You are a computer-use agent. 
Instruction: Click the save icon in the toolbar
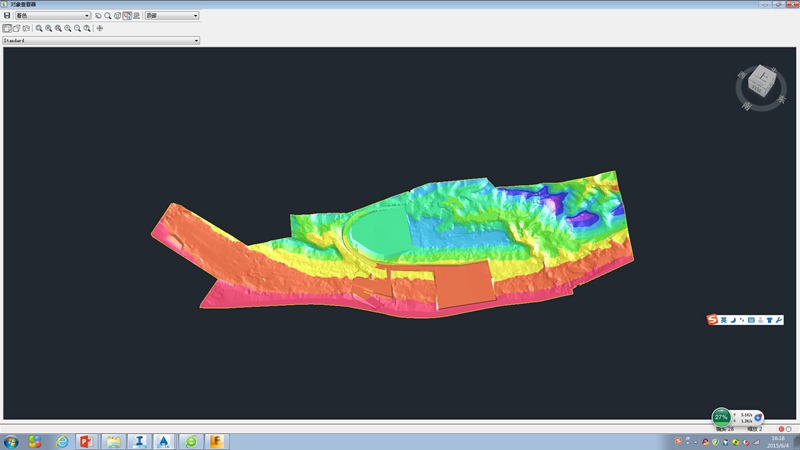point(7,16)
